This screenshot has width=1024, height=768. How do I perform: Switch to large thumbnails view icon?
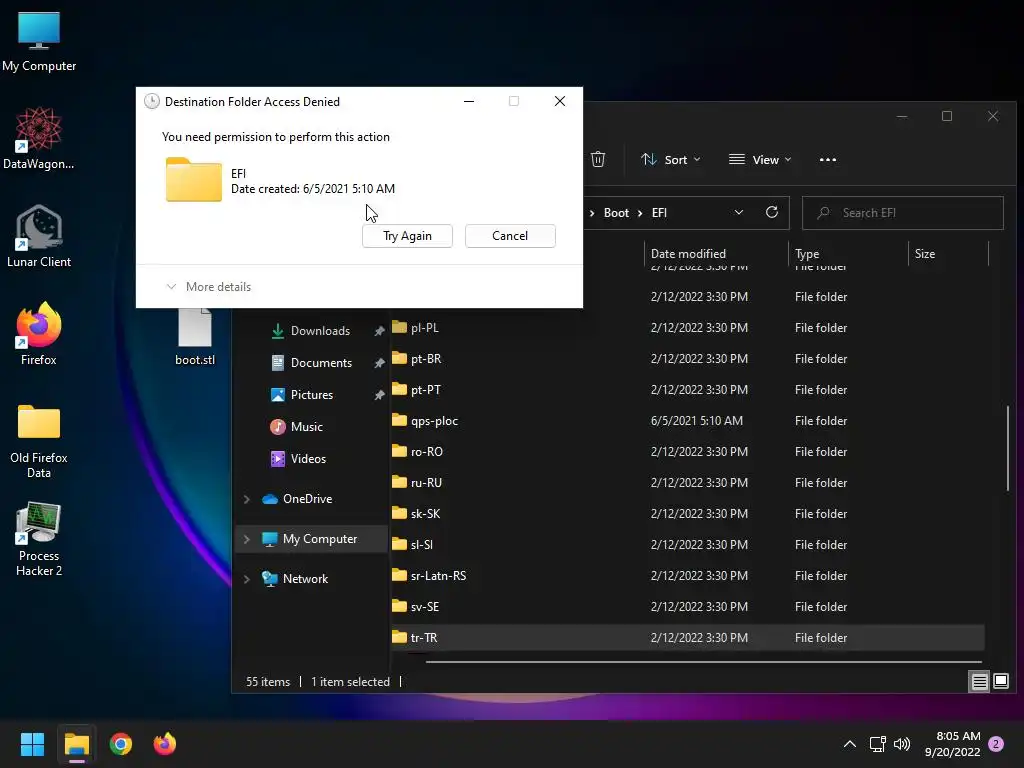[x=1000, y=681]
